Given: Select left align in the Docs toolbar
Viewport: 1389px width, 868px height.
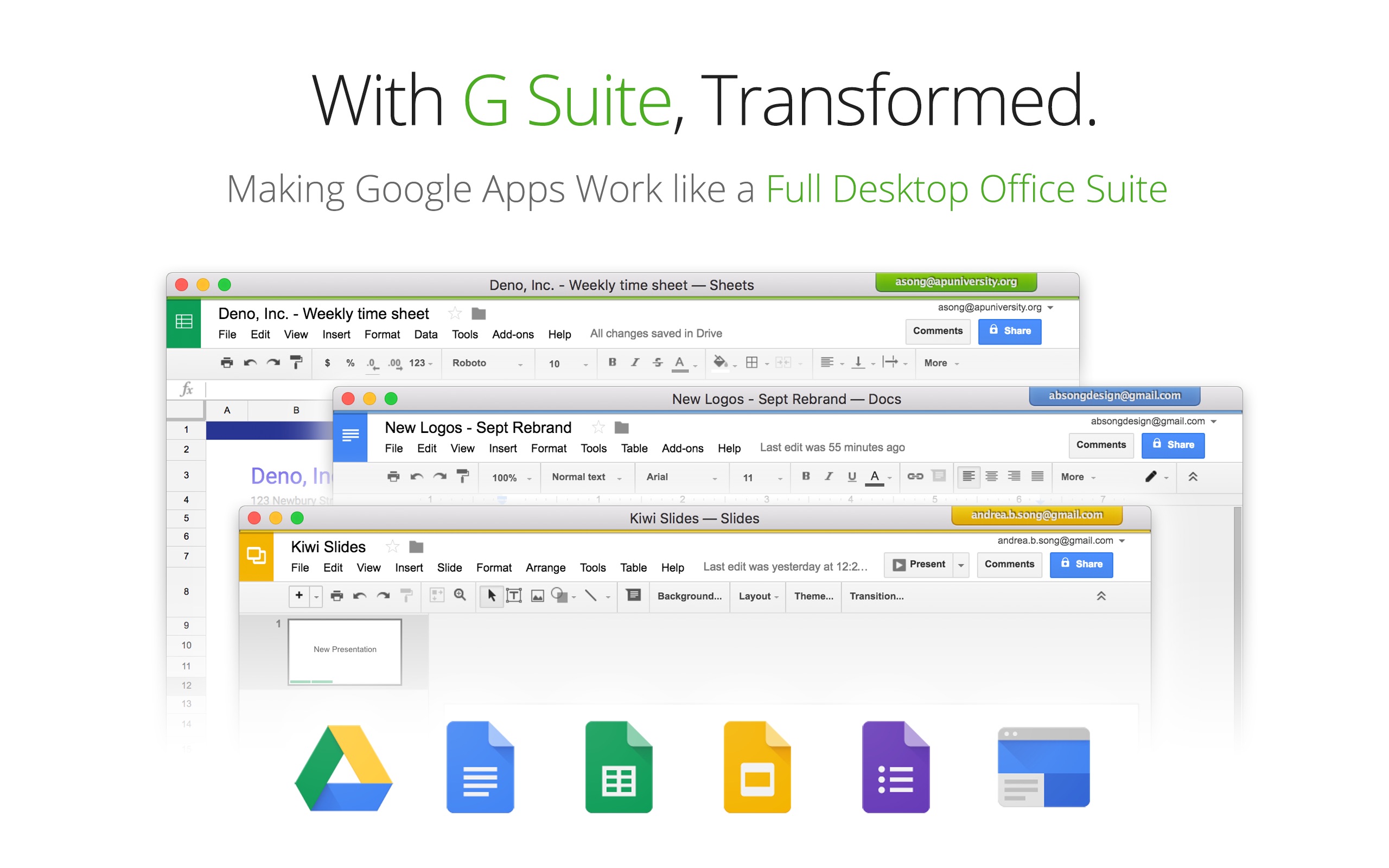Looking at the screenshot, I should pyautogui.click(x=969, y=476).
